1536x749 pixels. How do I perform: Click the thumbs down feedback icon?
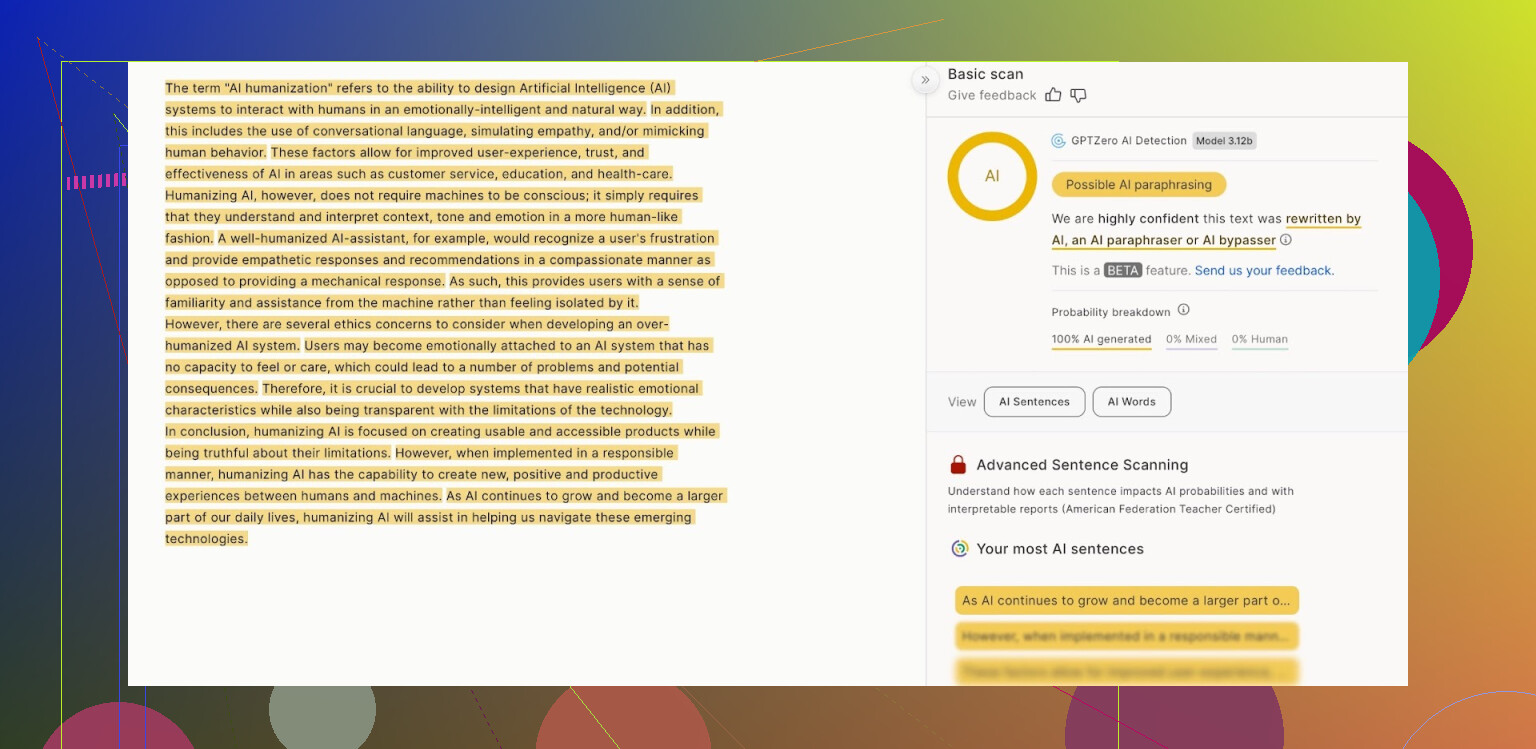pyautogui.click(x=1078, y=95)
